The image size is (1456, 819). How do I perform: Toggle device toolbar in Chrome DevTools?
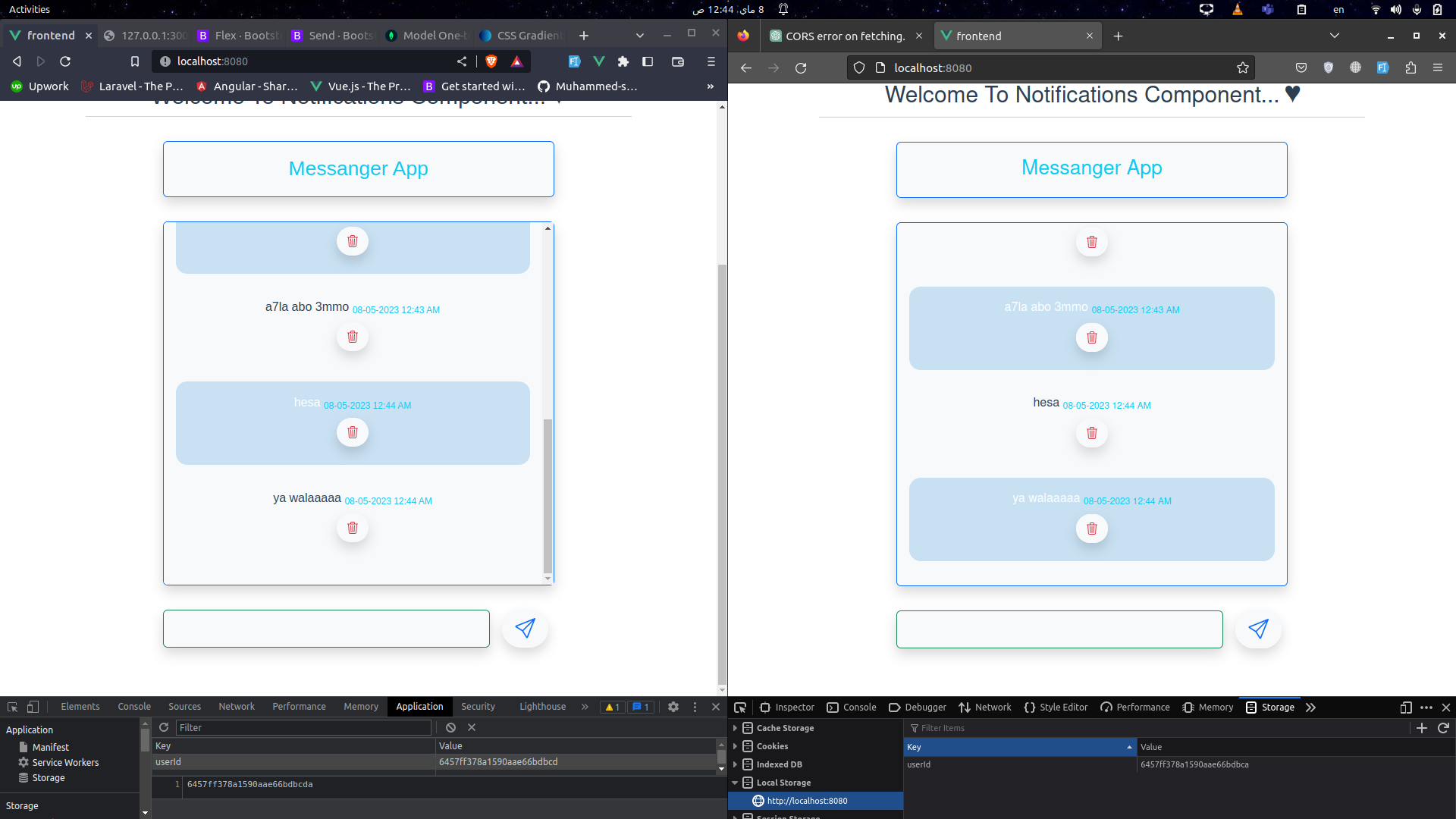[x=33, y=706]
